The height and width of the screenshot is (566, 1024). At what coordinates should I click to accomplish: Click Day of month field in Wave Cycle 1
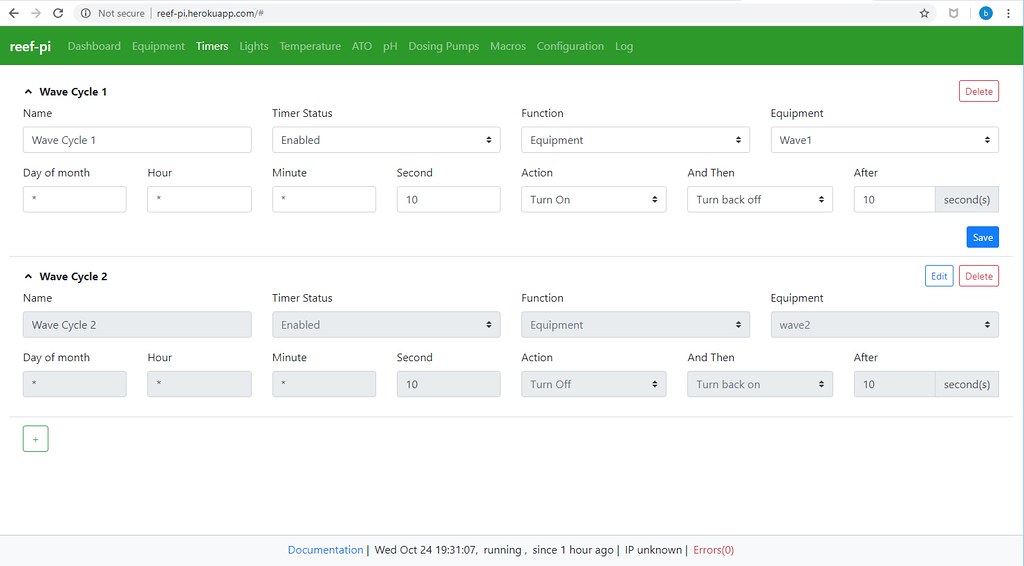74,199
